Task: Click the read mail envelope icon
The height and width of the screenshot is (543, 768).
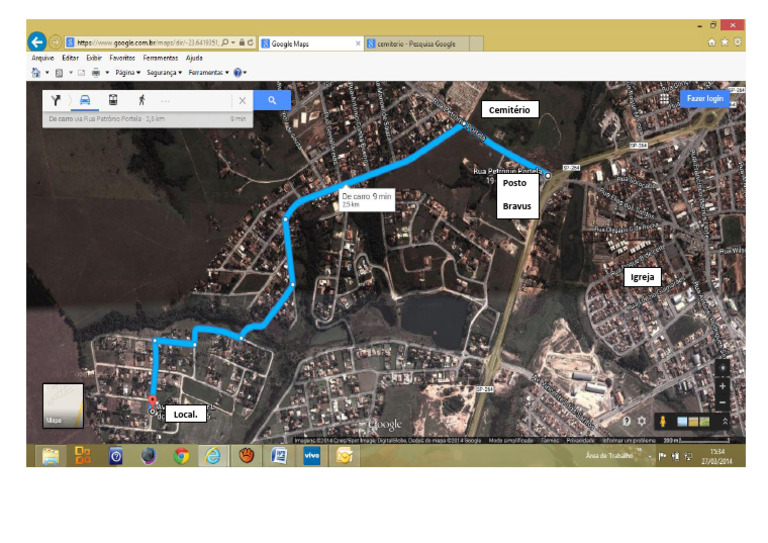Action: 81,73
